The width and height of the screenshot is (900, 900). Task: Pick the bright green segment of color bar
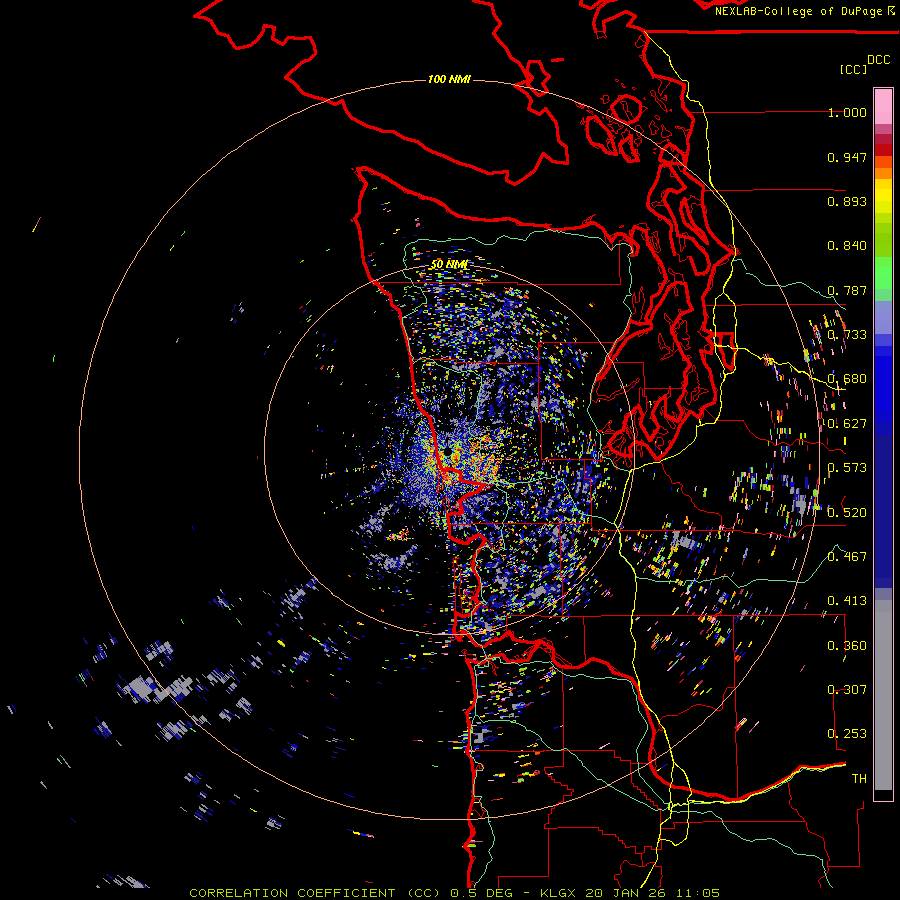(883, 273)
